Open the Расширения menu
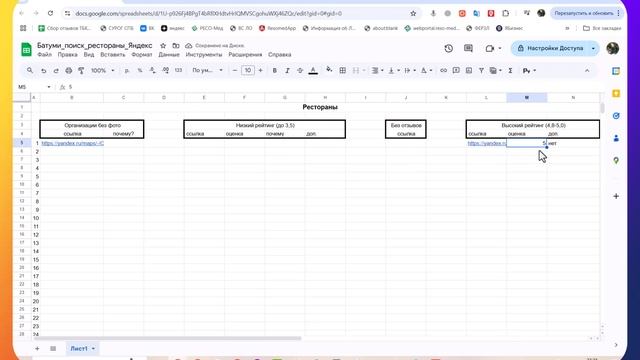Screen dimensions: 640x360 (245, 55)
